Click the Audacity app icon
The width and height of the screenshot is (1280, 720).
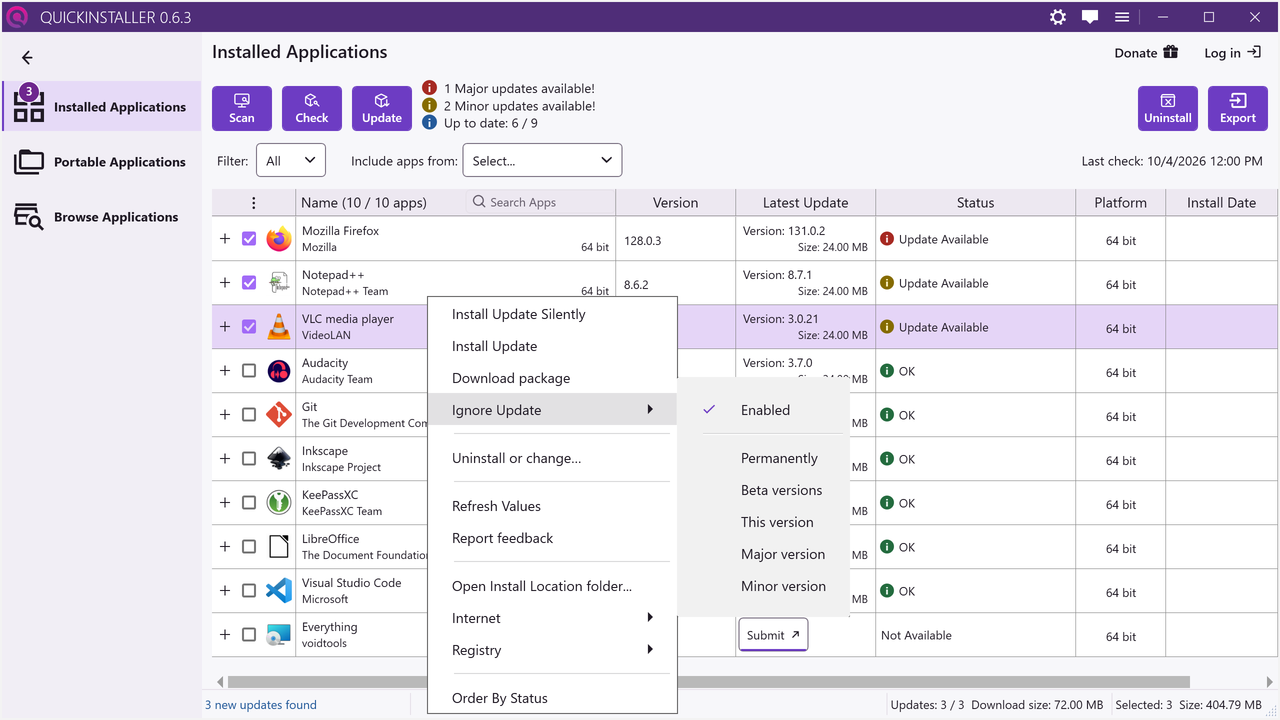pyautogui.click(x=279, y=371)
